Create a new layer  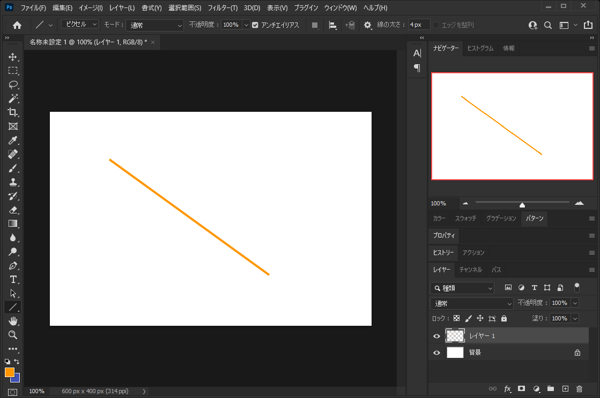[565, 389]
